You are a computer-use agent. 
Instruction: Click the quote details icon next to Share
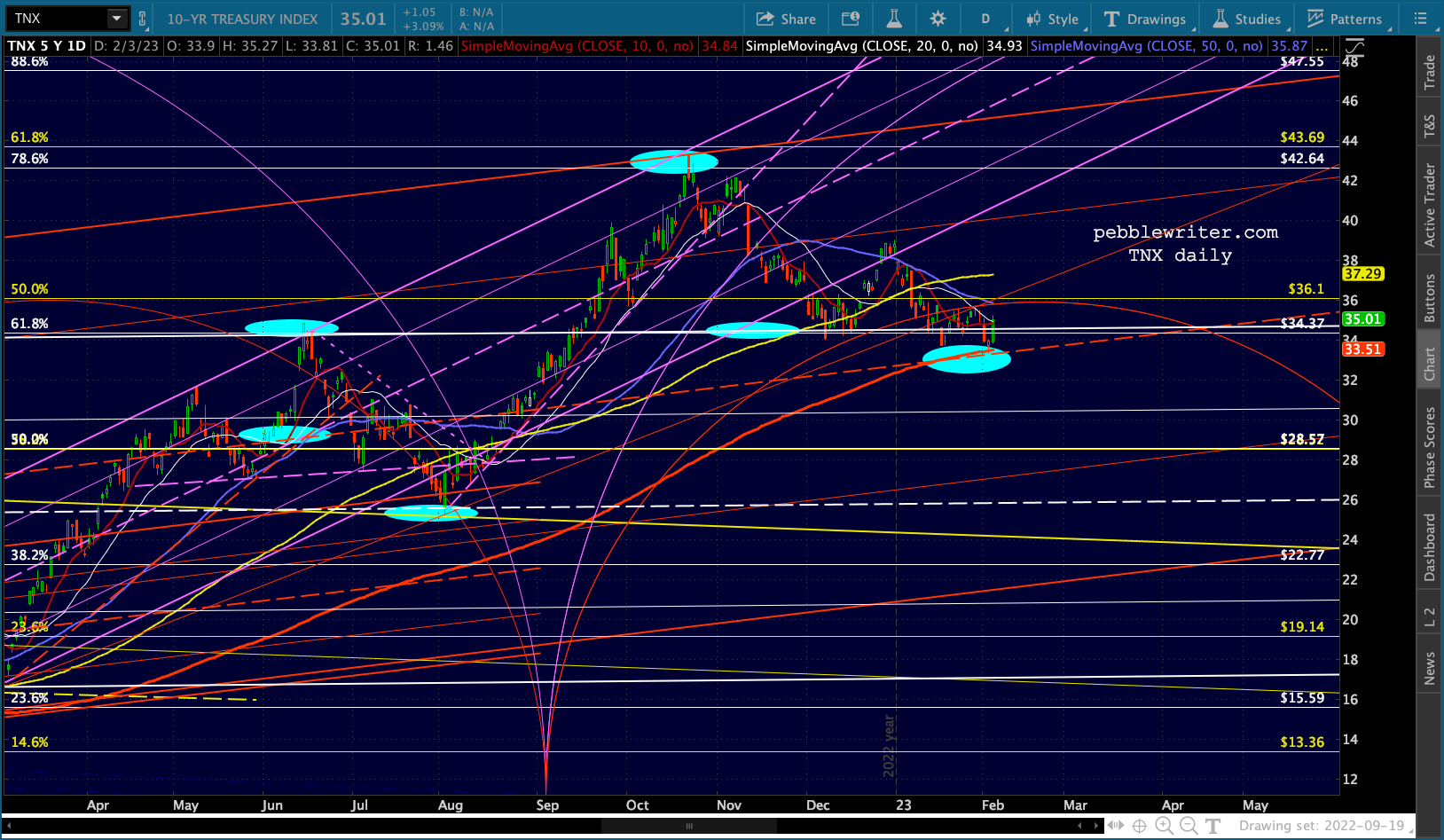click(x=851, y=19)
